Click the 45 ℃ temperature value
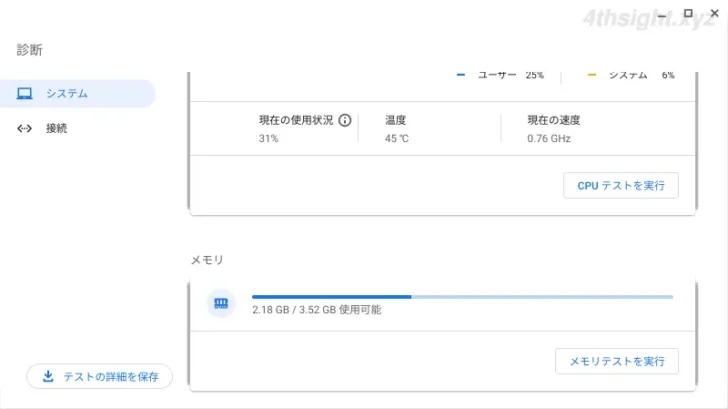This screenshot has width=728, height=409. coord(396,138)
